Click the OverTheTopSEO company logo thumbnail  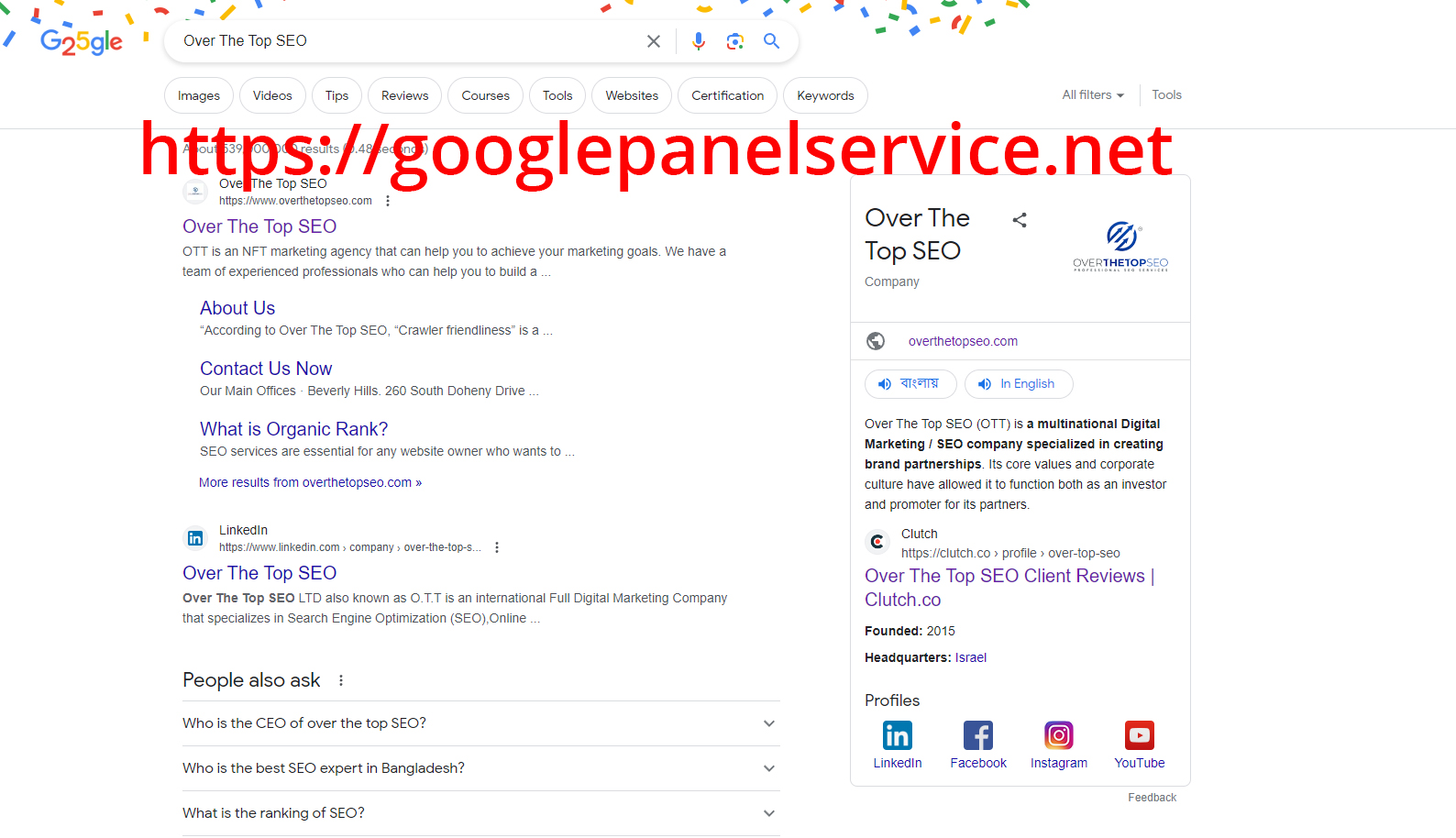[1120, 246]
